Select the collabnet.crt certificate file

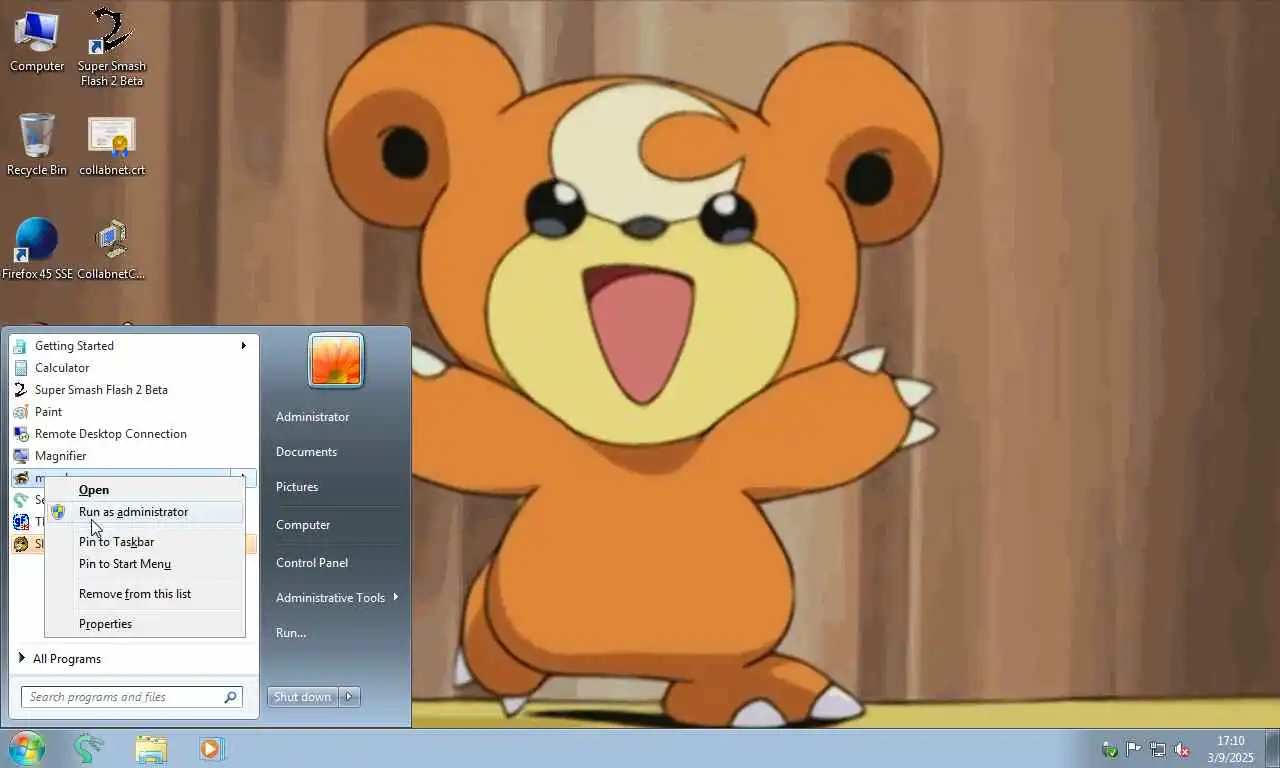pos(112,145)
